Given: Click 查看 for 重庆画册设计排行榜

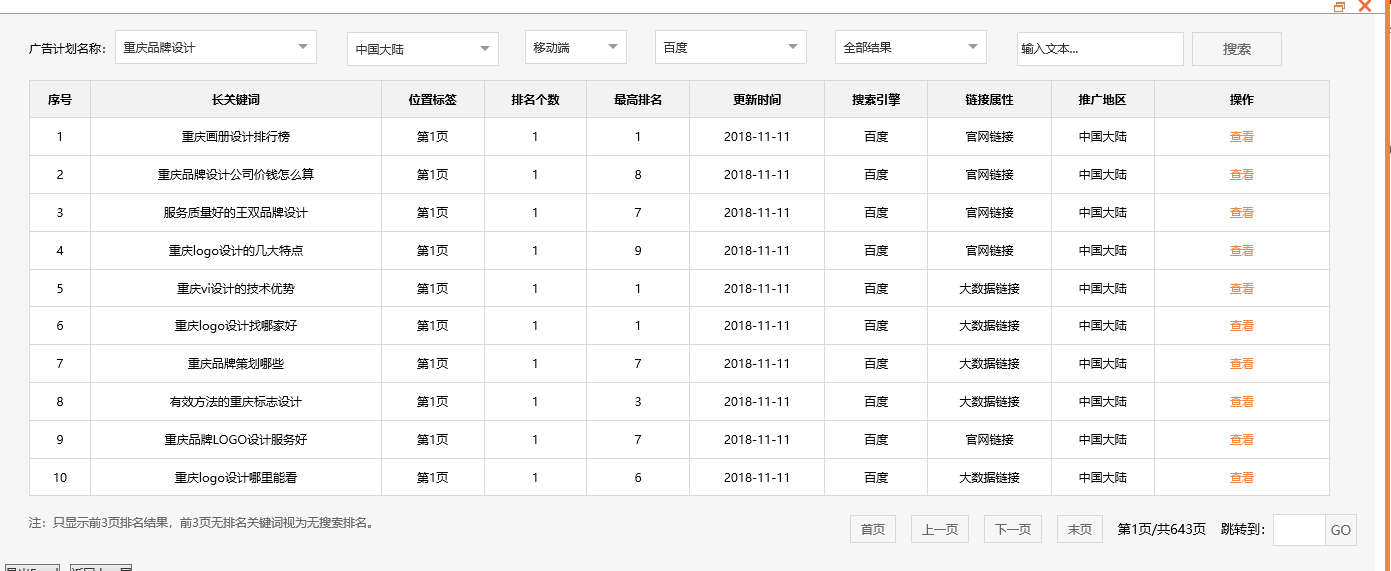Looking at the screenshot, I should point(1242,137).
